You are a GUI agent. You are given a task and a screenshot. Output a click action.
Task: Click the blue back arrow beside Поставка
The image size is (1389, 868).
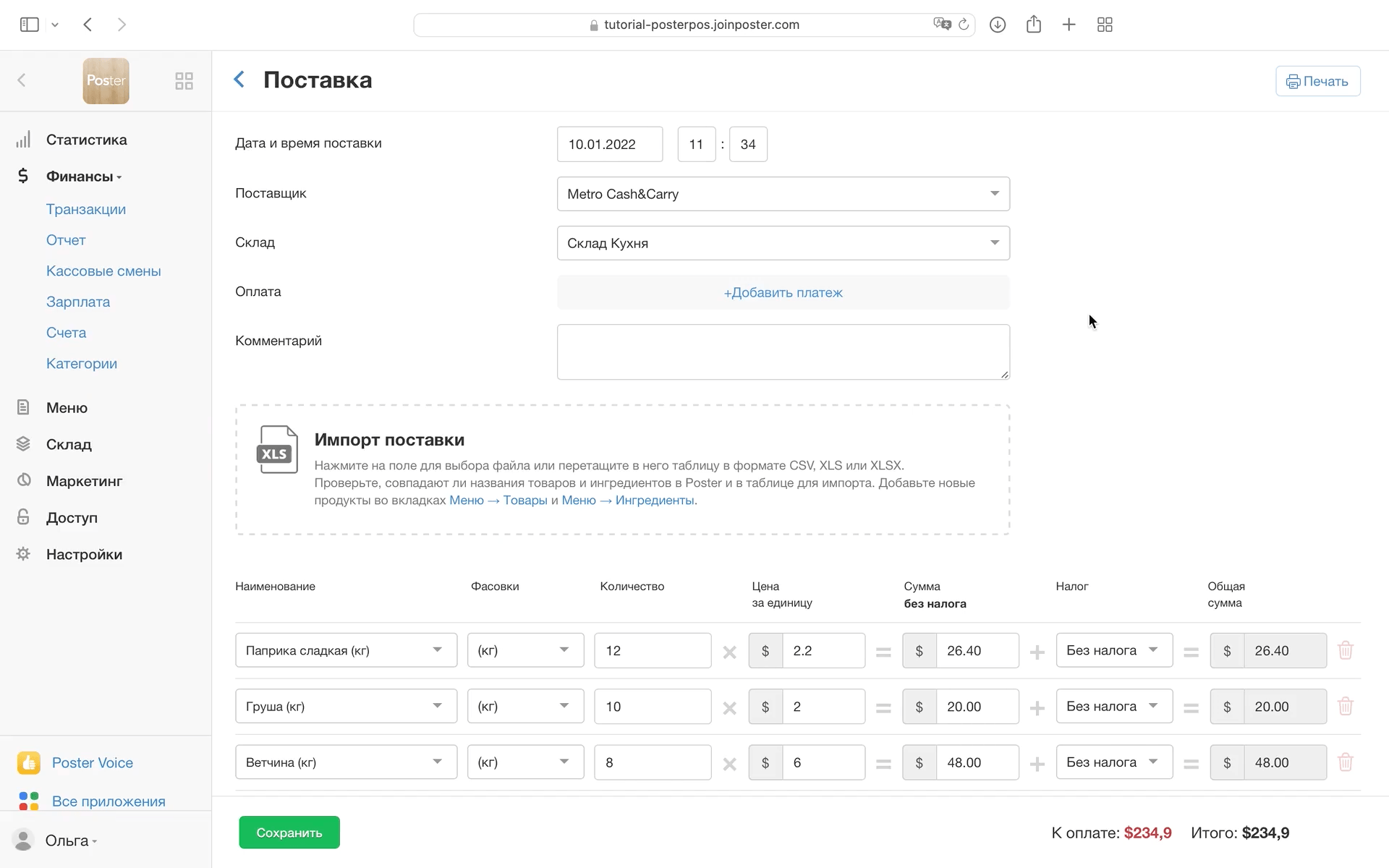(x=239, y=80)
